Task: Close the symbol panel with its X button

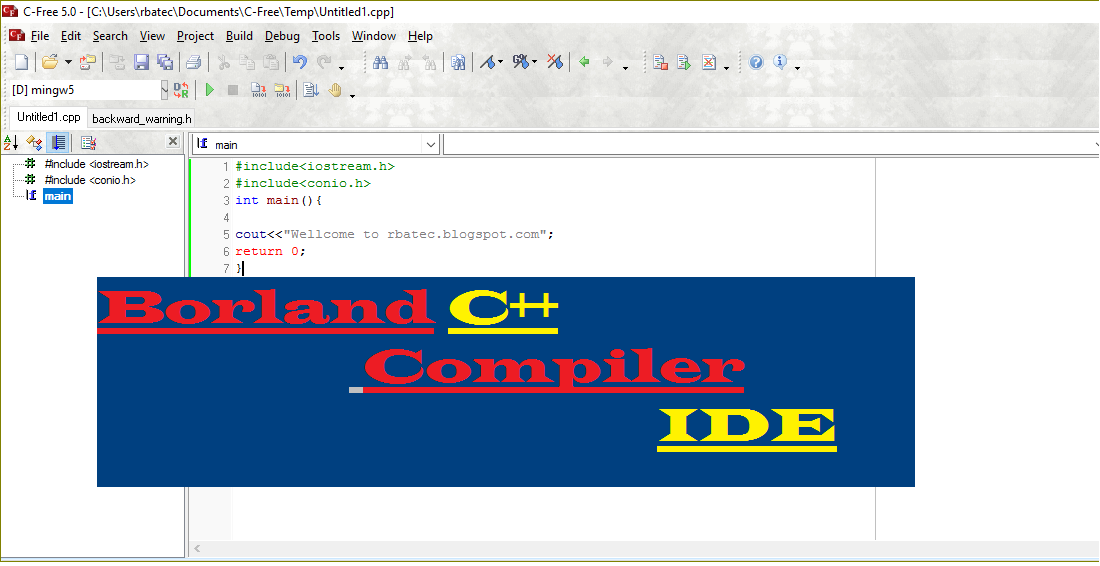Action: click(x=173, y=142)
